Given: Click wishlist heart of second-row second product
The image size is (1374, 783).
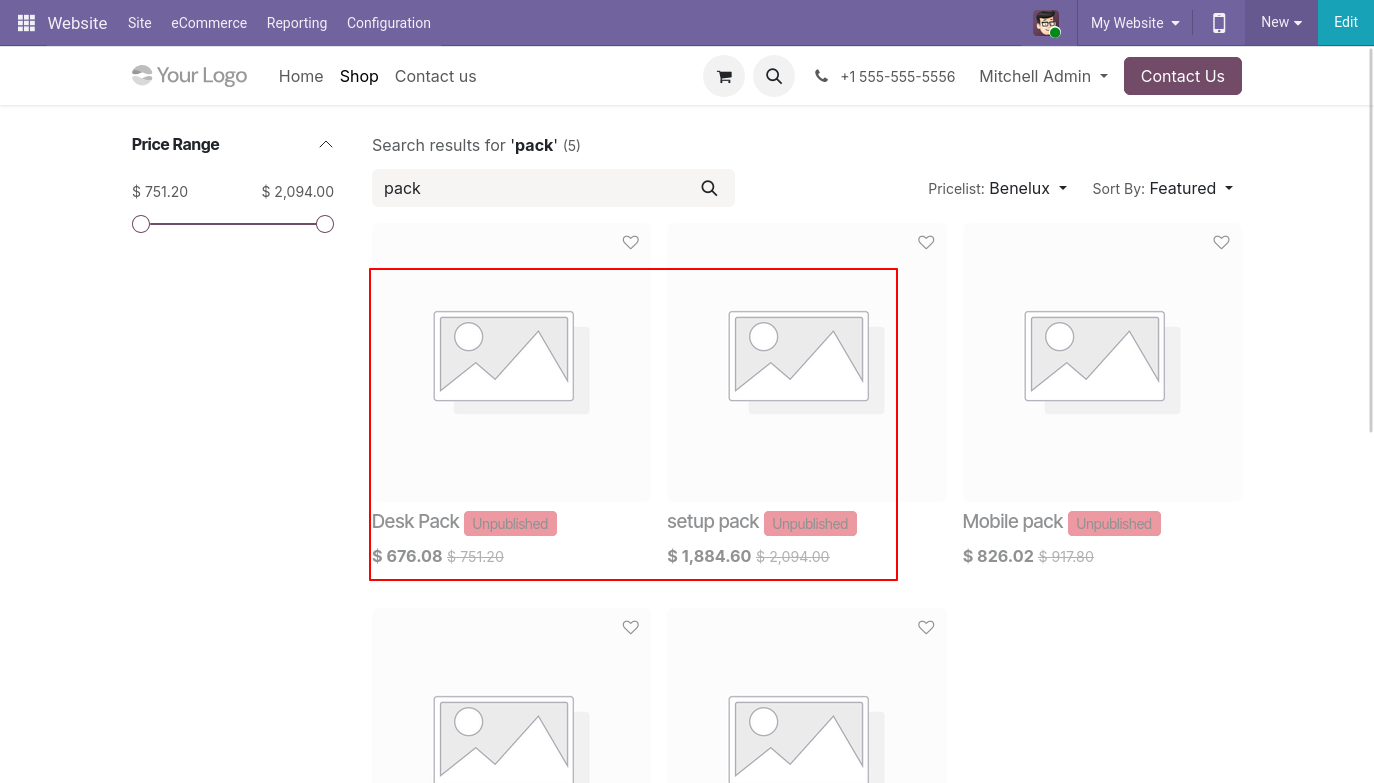Looking at the screenshot, I should click(926, 627).
